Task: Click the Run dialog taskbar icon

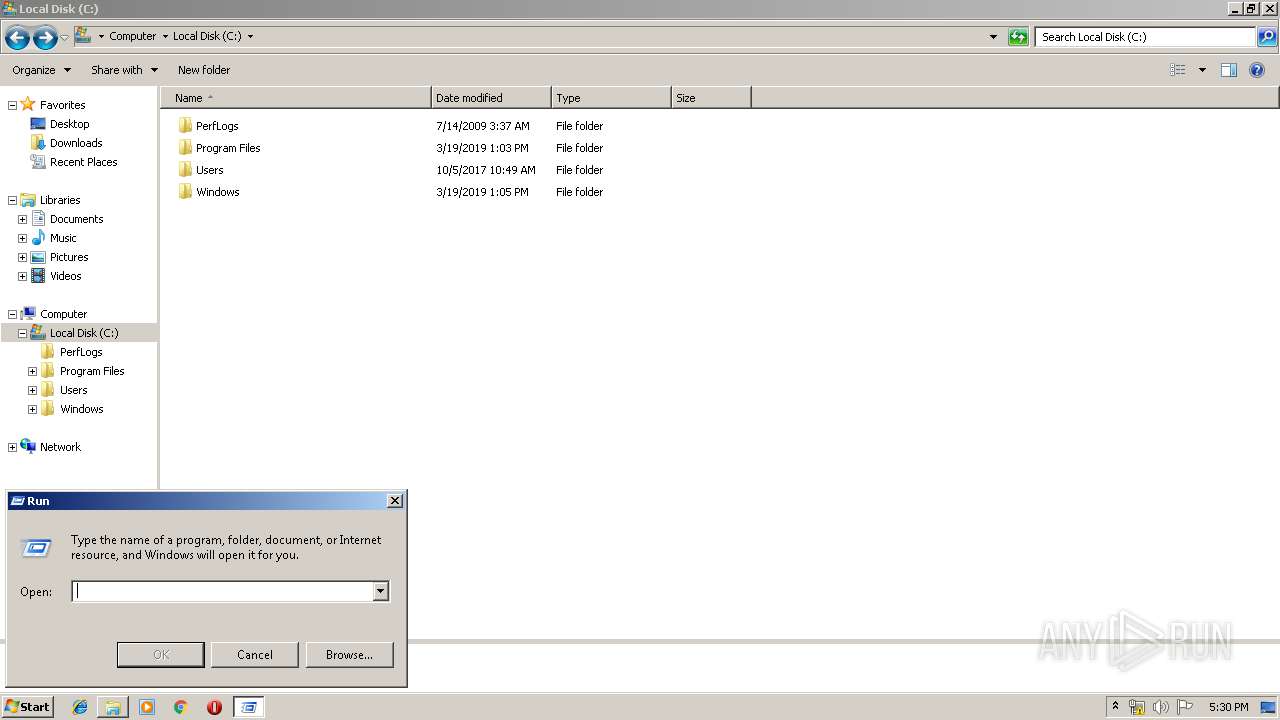Action: 248,707
